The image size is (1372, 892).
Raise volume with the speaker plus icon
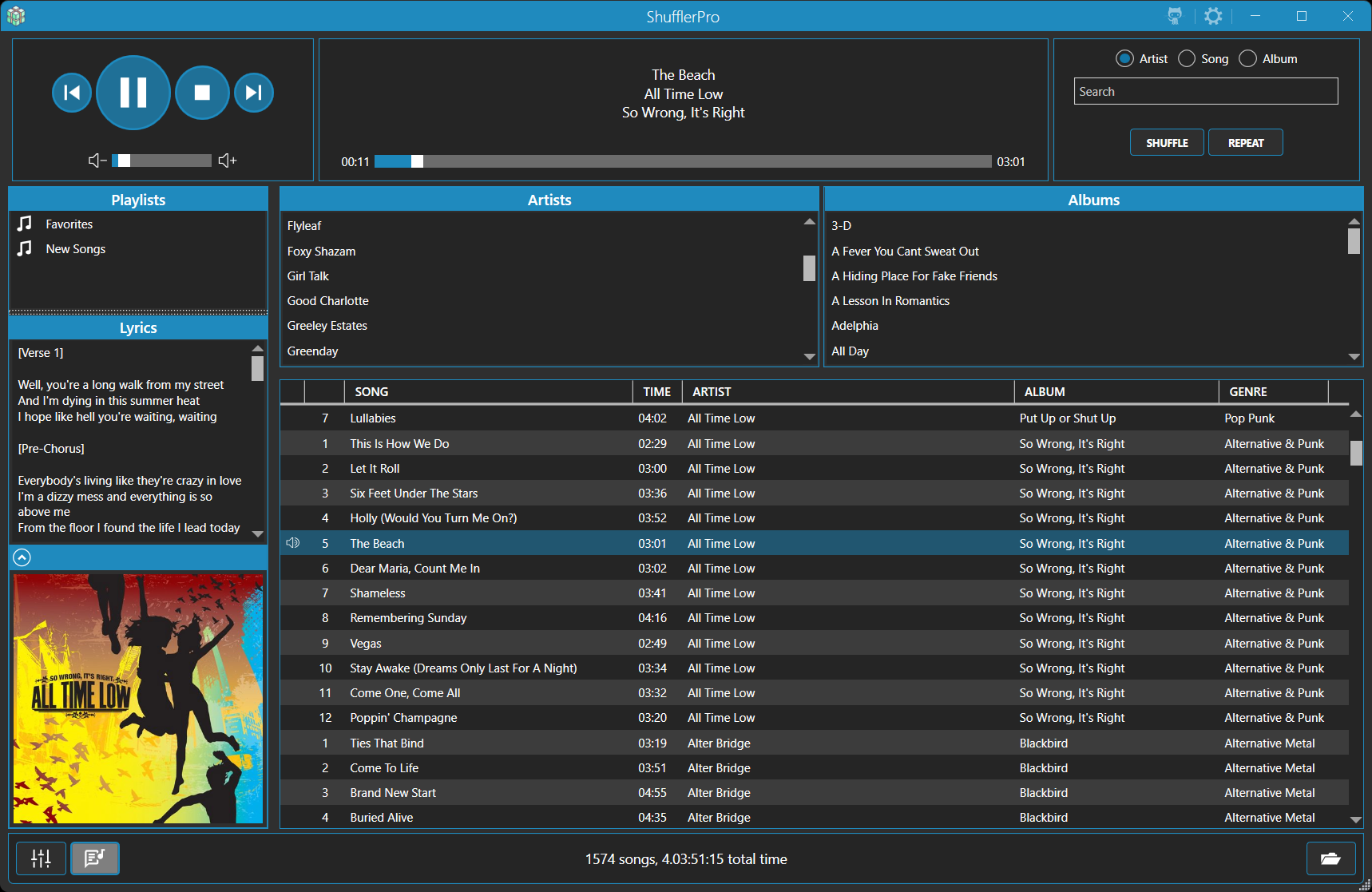click(228, 161)
